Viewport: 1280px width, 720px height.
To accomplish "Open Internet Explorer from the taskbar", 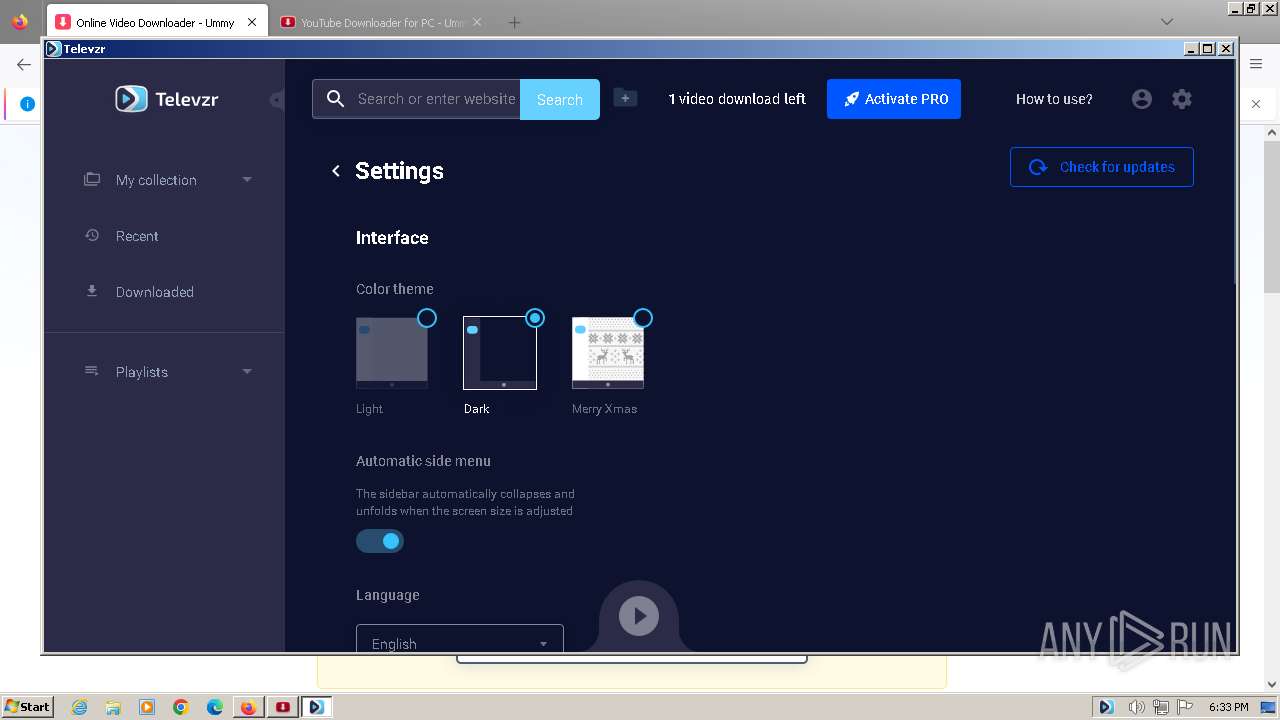I will pyautogui.click(x=80, y=707).
